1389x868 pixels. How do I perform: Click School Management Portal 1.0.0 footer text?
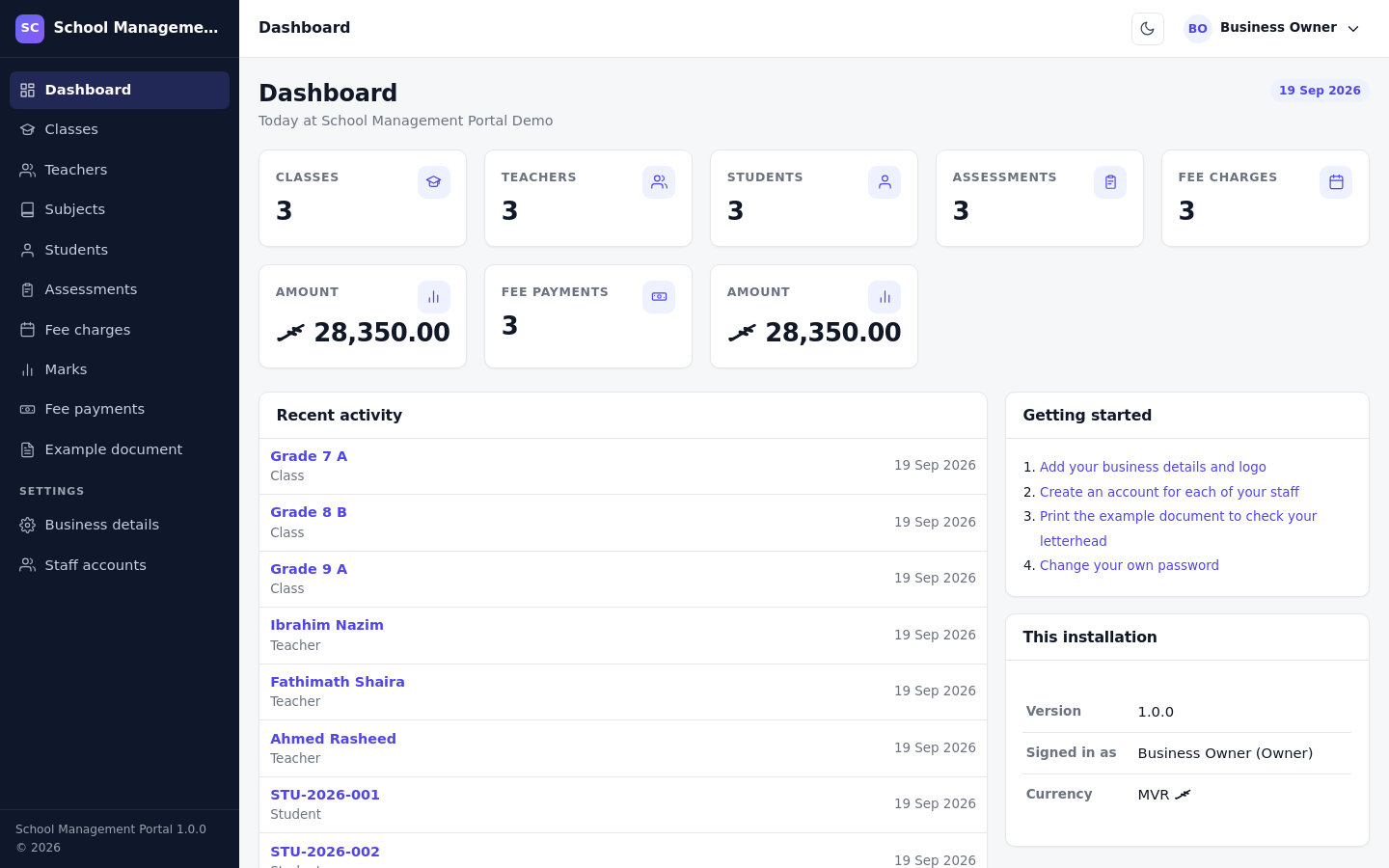[111, 829]
